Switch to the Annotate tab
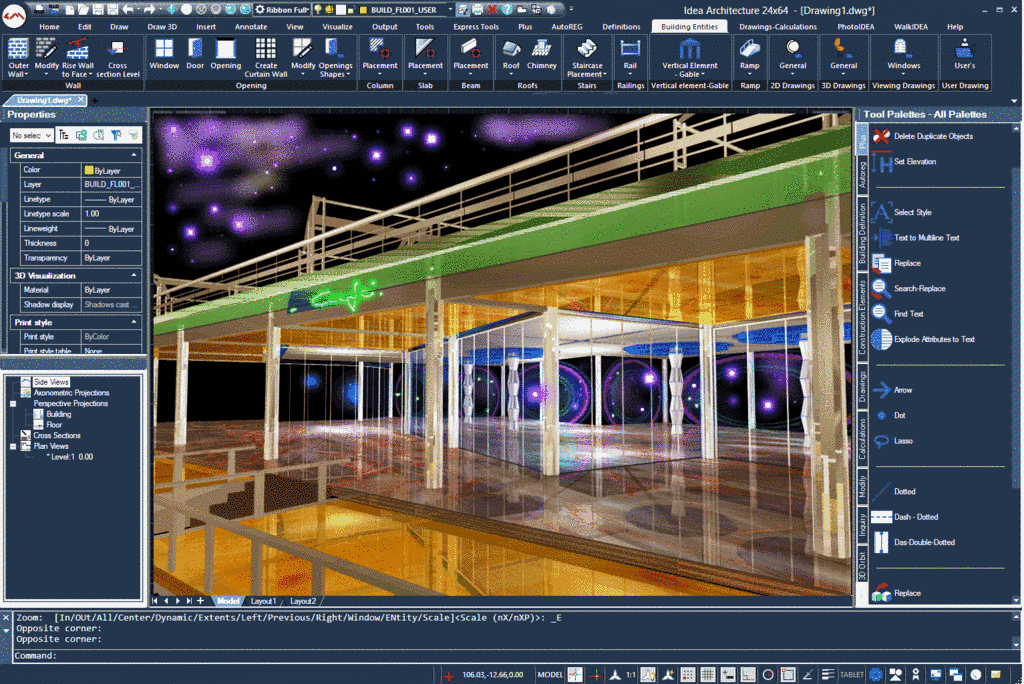Viewport: 1024px width, 684px height. click(x=251, y=27)
